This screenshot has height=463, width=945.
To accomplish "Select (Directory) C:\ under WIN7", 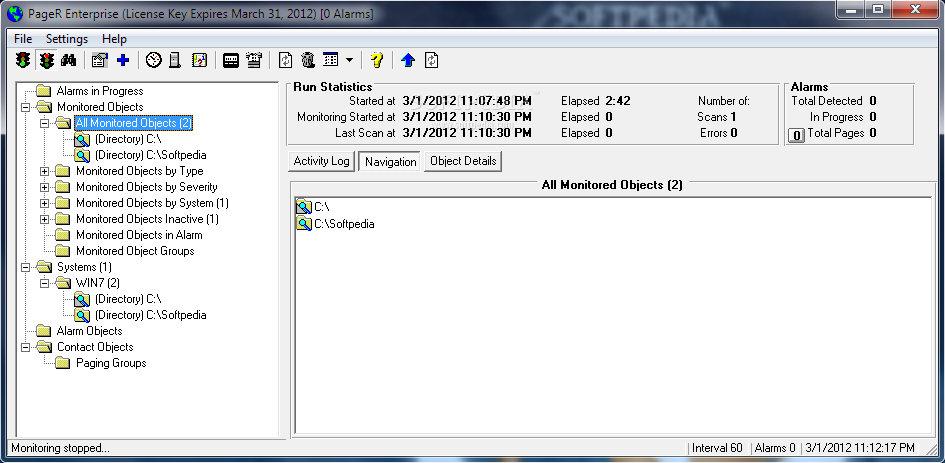I will (128, 299).
